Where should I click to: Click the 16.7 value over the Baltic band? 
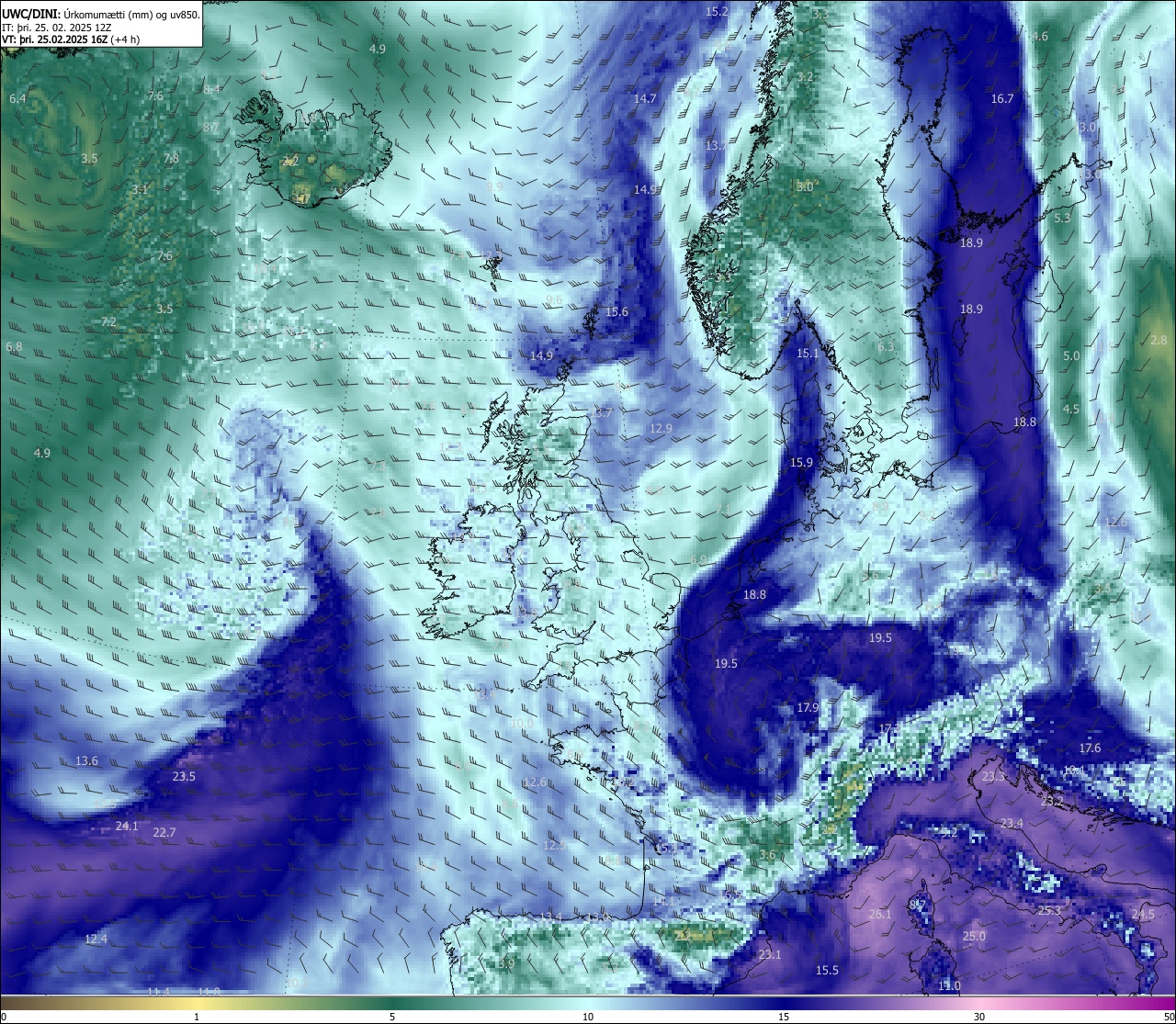pyautogui.click(x=1001, y=98)
